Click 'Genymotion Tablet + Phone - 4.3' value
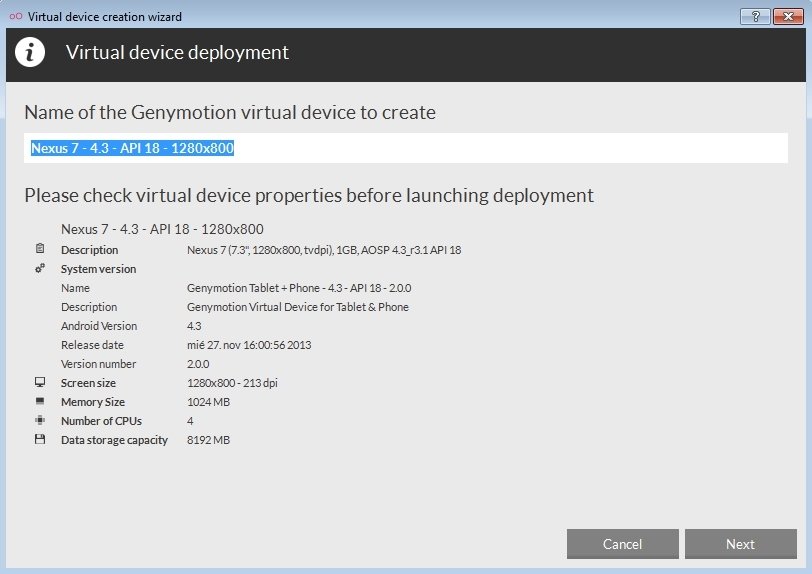 pyautogui.click(x=299, y=288)
